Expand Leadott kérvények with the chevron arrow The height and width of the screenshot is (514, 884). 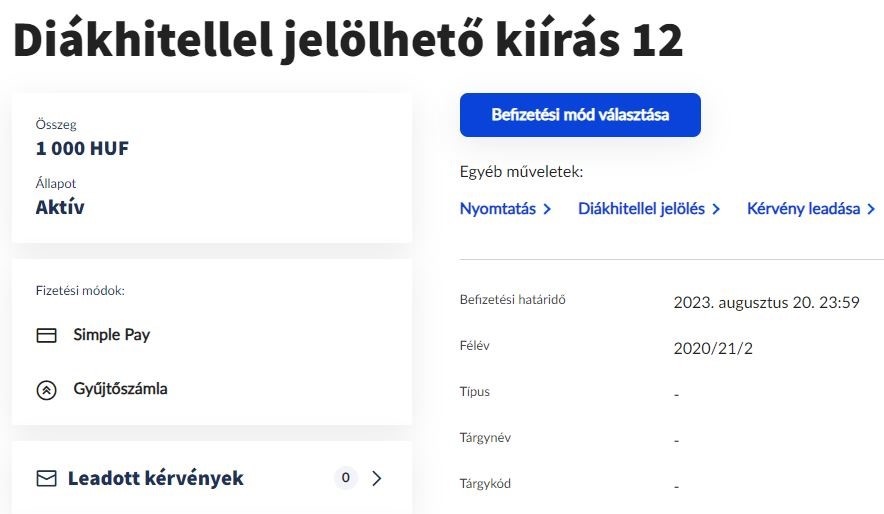(x=377, y=478)
